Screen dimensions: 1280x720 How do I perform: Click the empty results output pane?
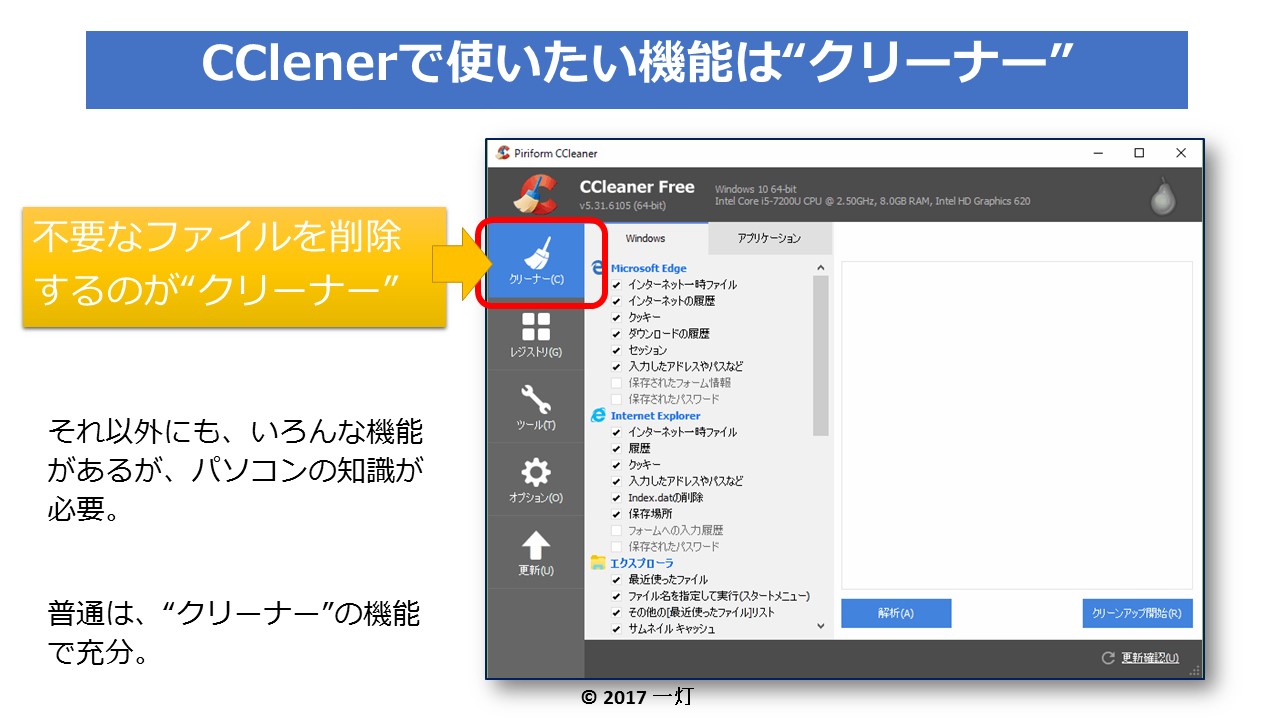1017,425
